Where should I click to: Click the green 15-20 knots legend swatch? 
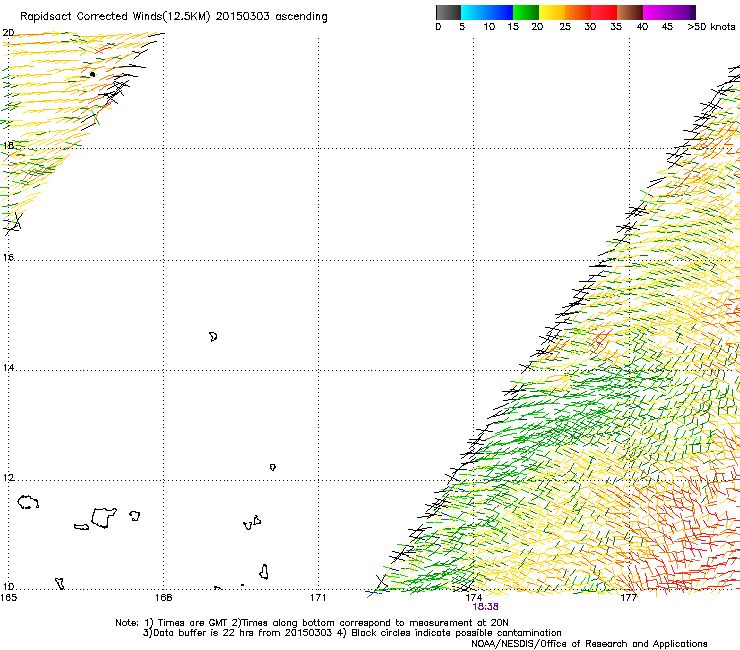point(526,12)
